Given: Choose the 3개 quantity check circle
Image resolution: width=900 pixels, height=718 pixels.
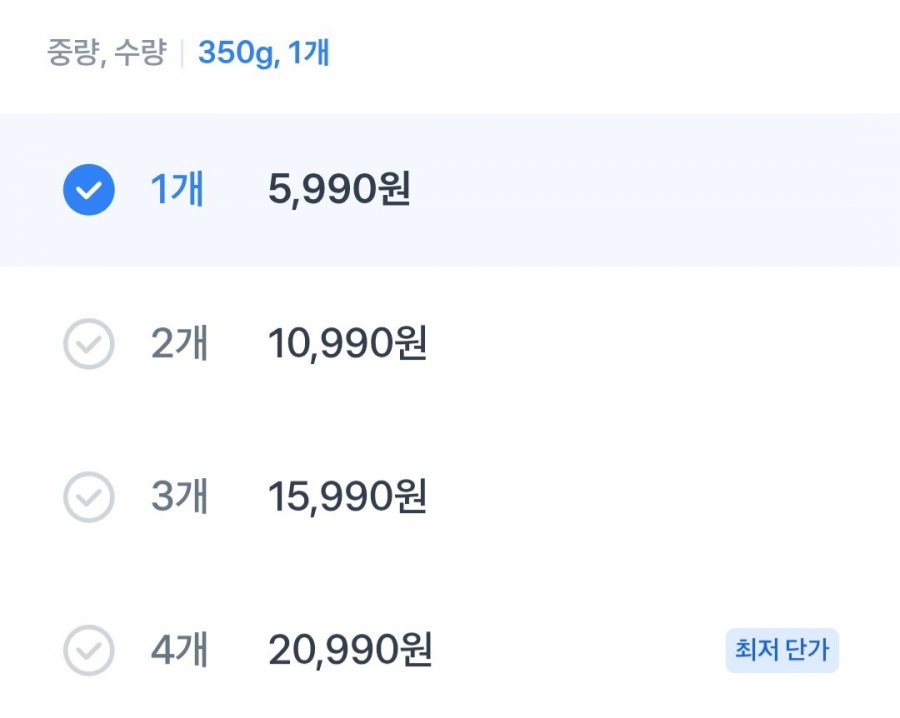Looking at the screenshot, I should coord(89,497).
